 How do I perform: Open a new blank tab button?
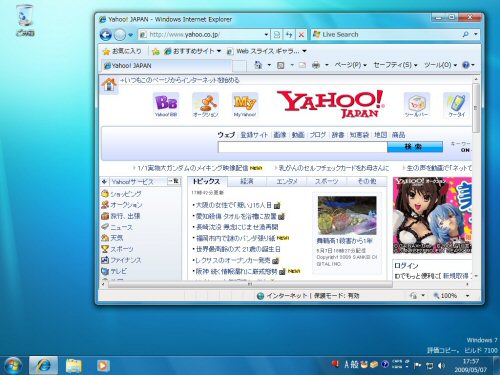[x=239, y=66]
